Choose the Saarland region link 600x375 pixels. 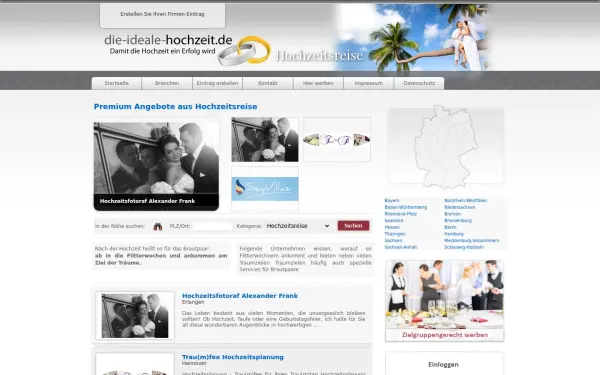394,221
